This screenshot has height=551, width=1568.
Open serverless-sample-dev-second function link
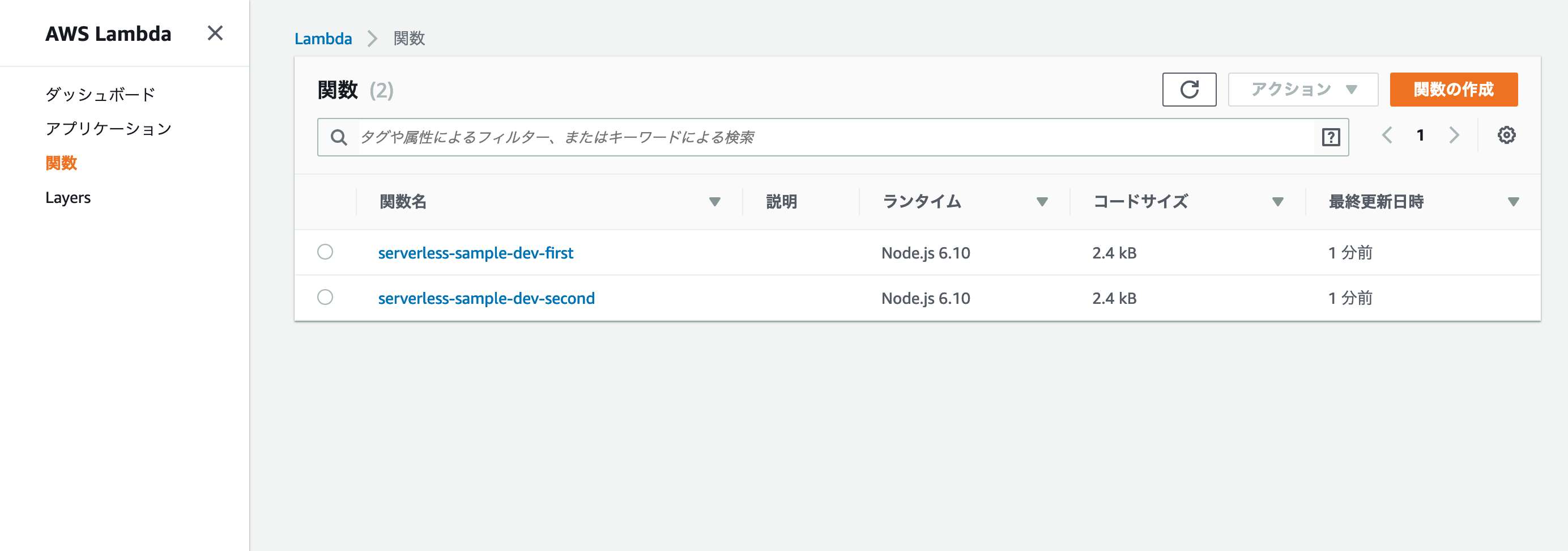coord(487,298)
